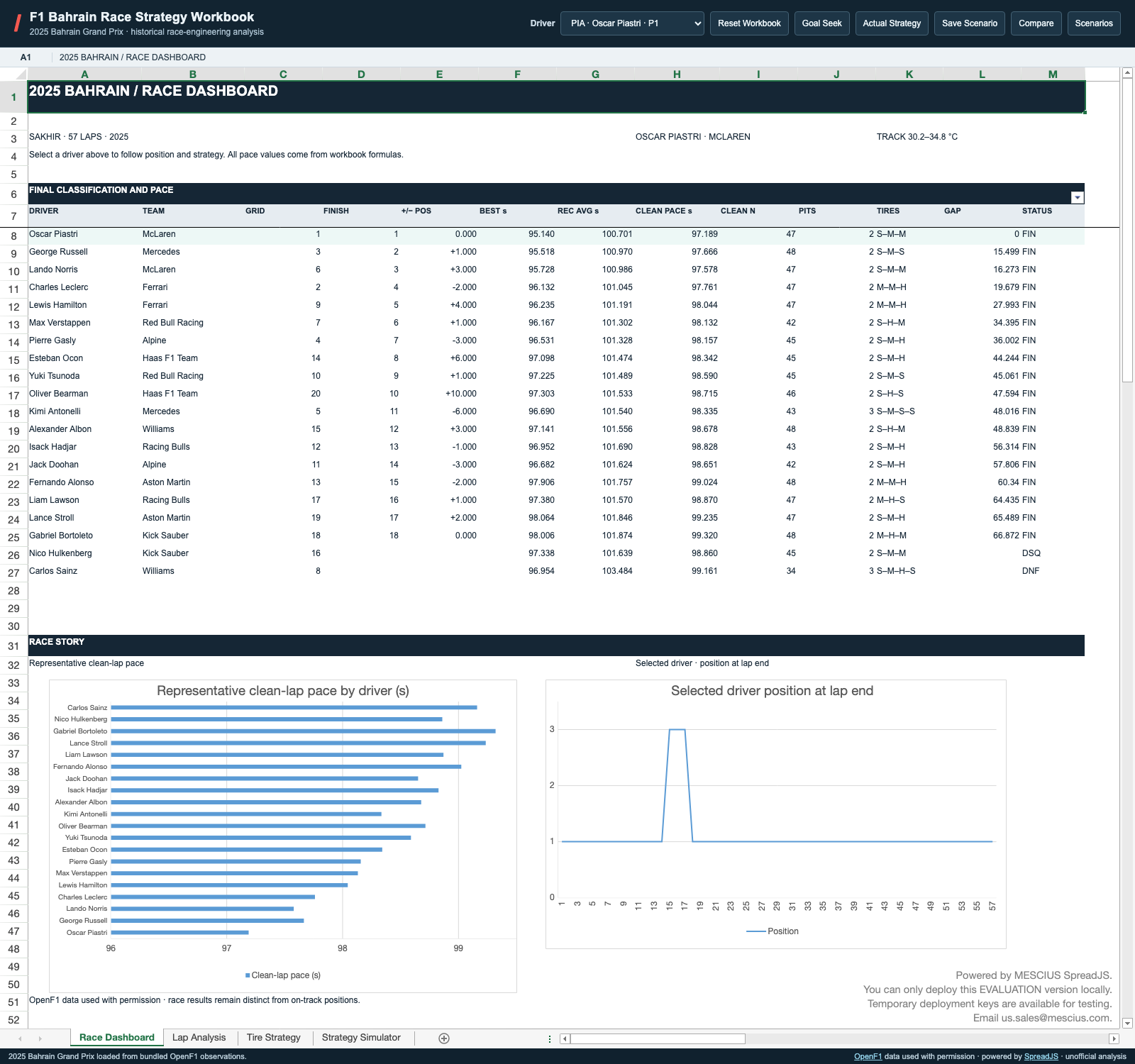
Task: Open Actual Strategy
Action: click(x=892, y=23)
